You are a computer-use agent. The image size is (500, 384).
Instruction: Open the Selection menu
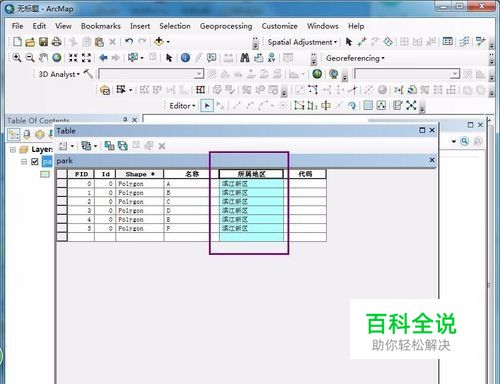coord(175,26)
